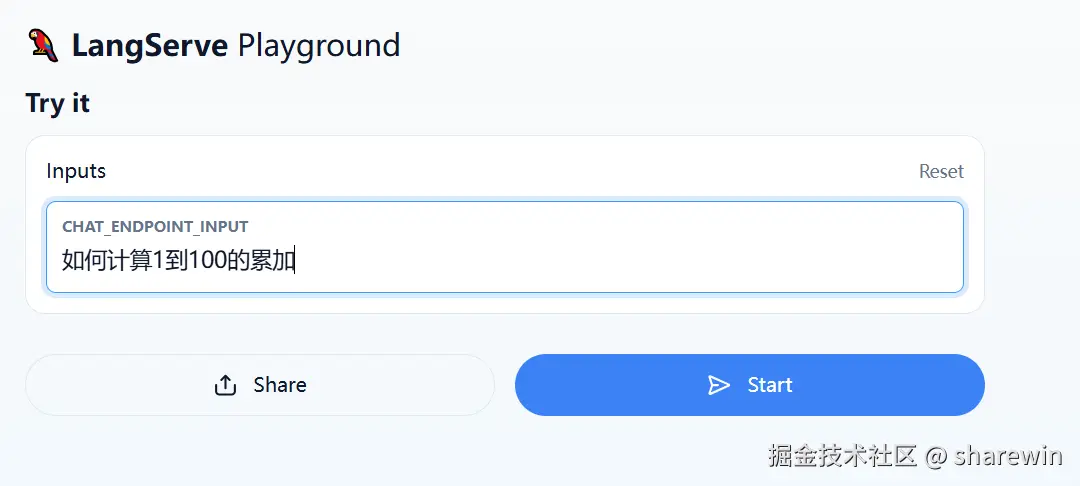Click the CHAT_ENDPOINT_INPUT field label

(x=155, y=227)
